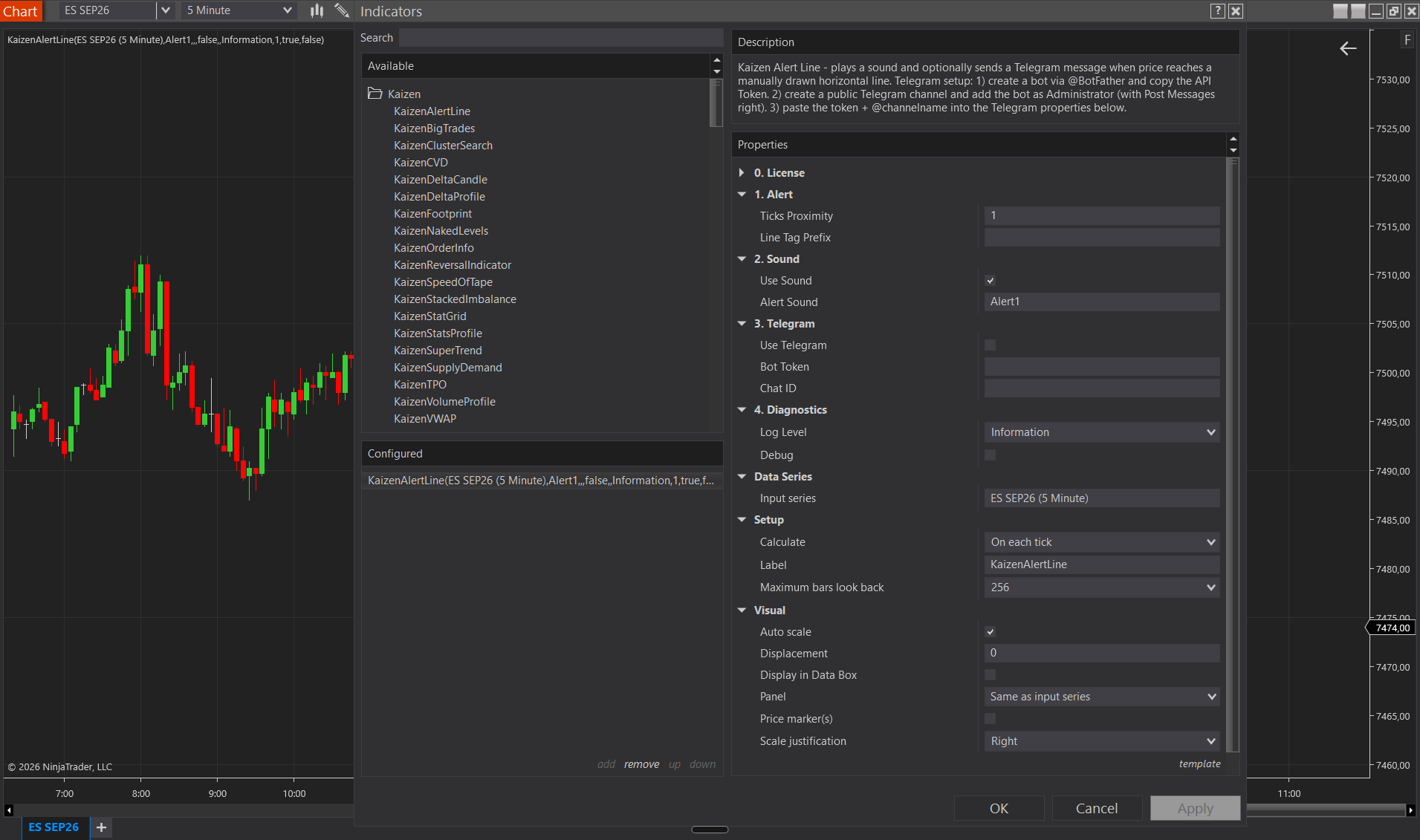The width and height of the screenshot is (1420, 840).
Task: Select KaizenVolumeProfile indicator
Action: pyautogui.click(x=444, y=402)
